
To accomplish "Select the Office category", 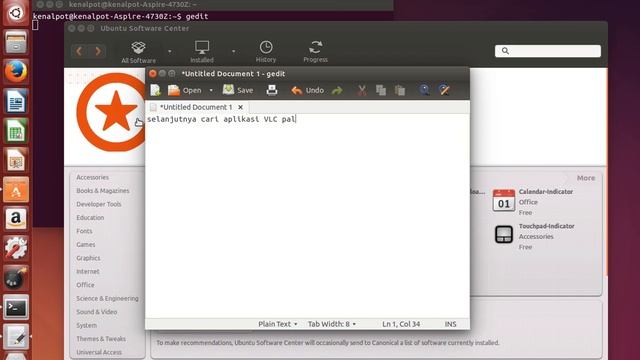I will [85, 285].
